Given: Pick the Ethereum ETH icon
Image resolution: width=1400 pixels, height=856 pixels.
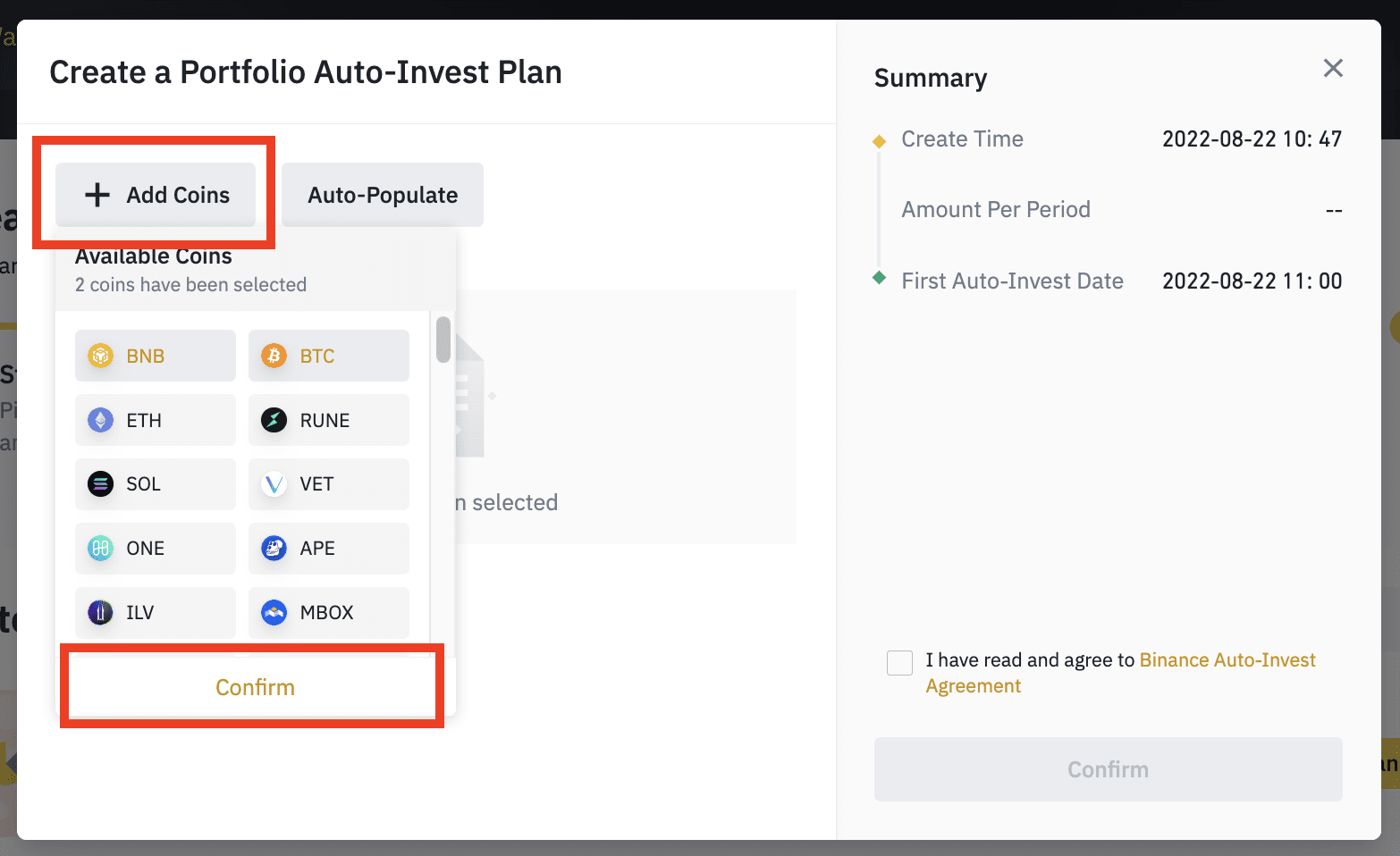Looking at the screenshot, I should point(101,420).
